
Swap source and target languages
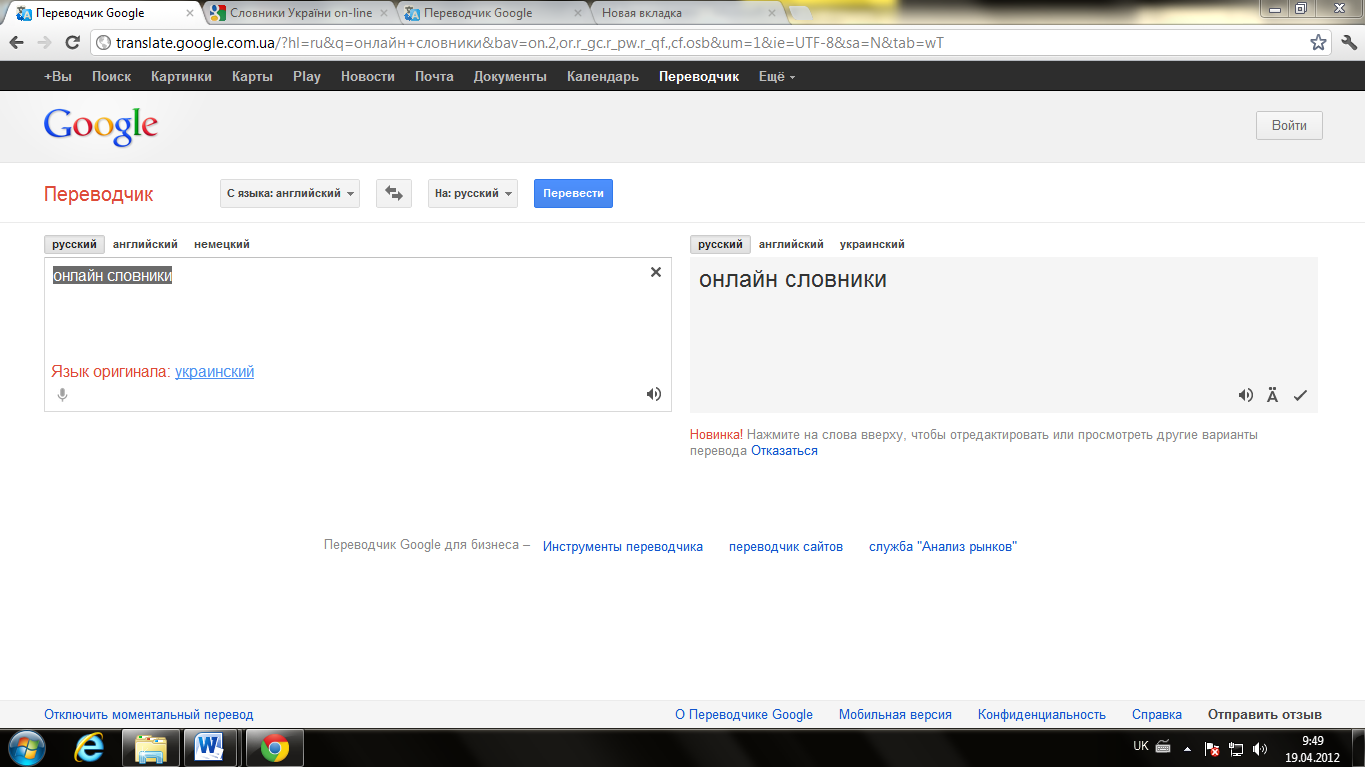[x=394, y=193]
